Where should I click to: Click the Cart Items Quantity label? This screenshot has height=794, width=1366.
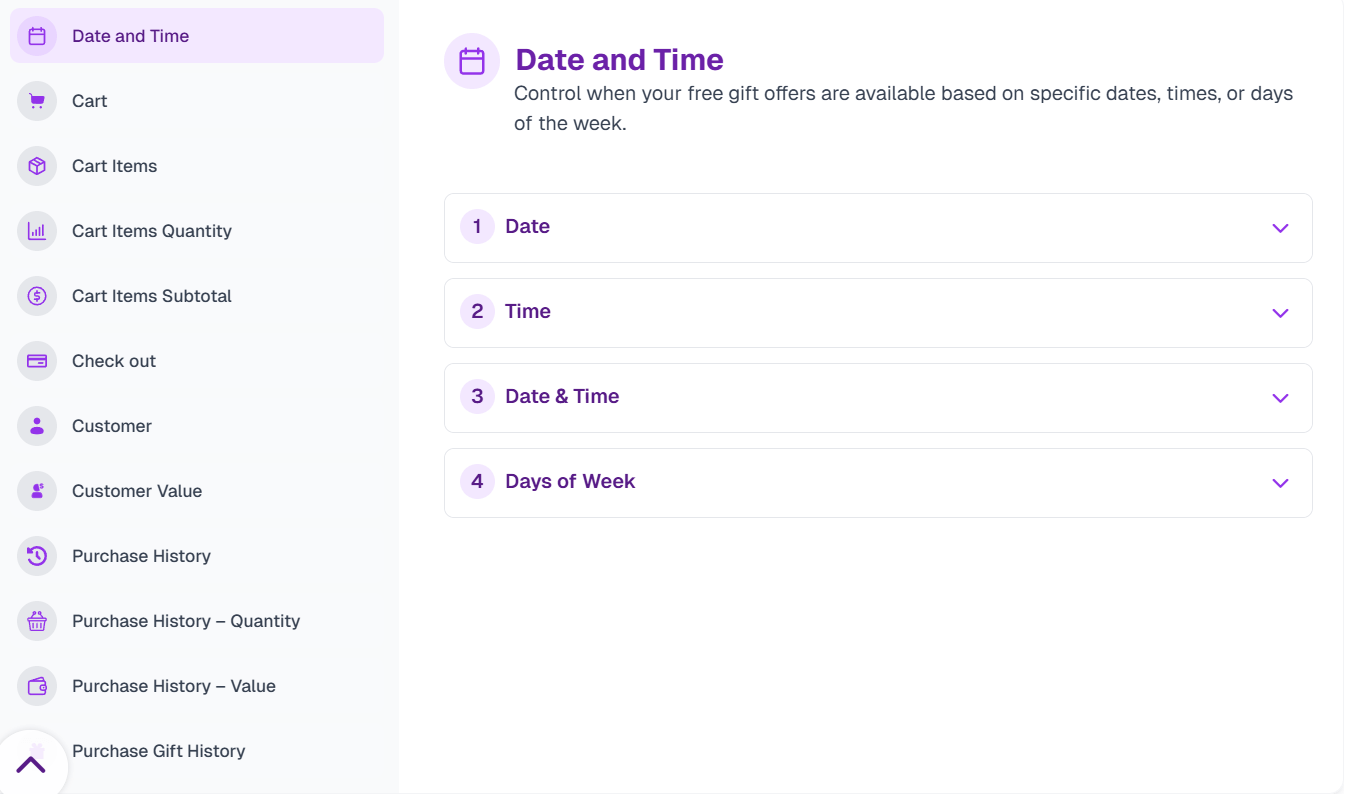click(152, 231)
